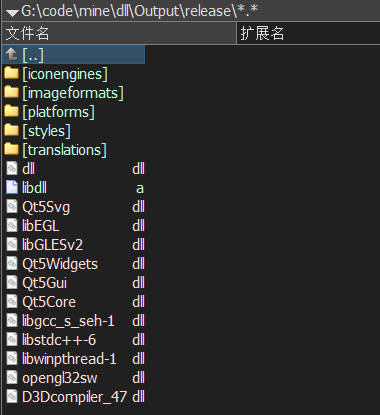Select the Qt5Svg file entry
This screenshot has width=380, height=415.
point(74,207)
